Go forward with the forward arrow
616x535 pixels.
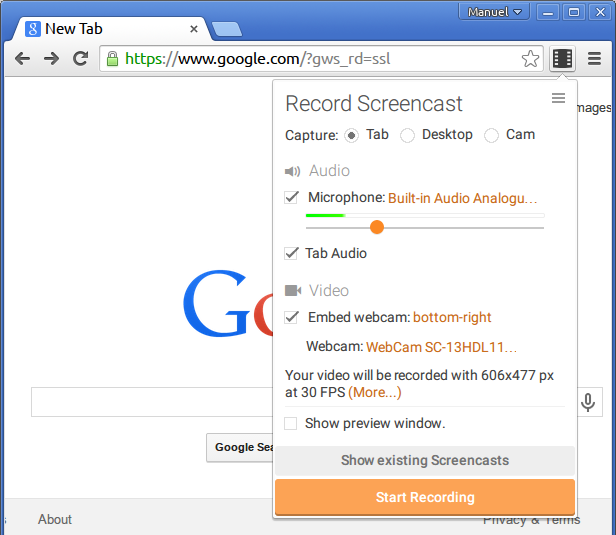(x=51, y=59)
